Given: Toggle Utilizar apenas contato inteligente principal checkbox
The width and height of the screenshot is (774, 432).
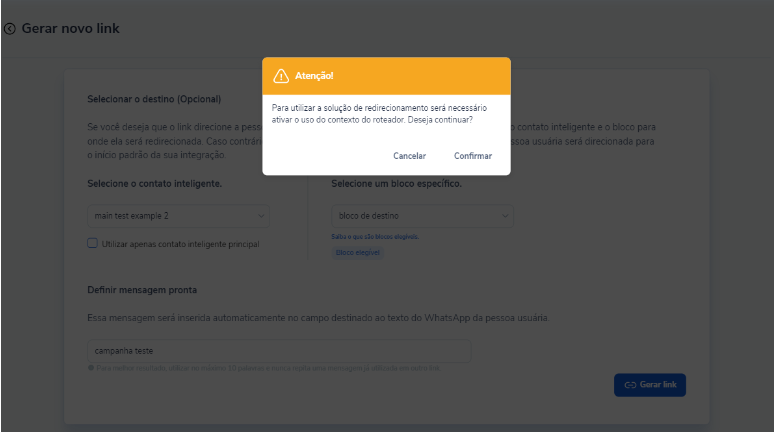Looking at the screenshot, I should point(92,243).
